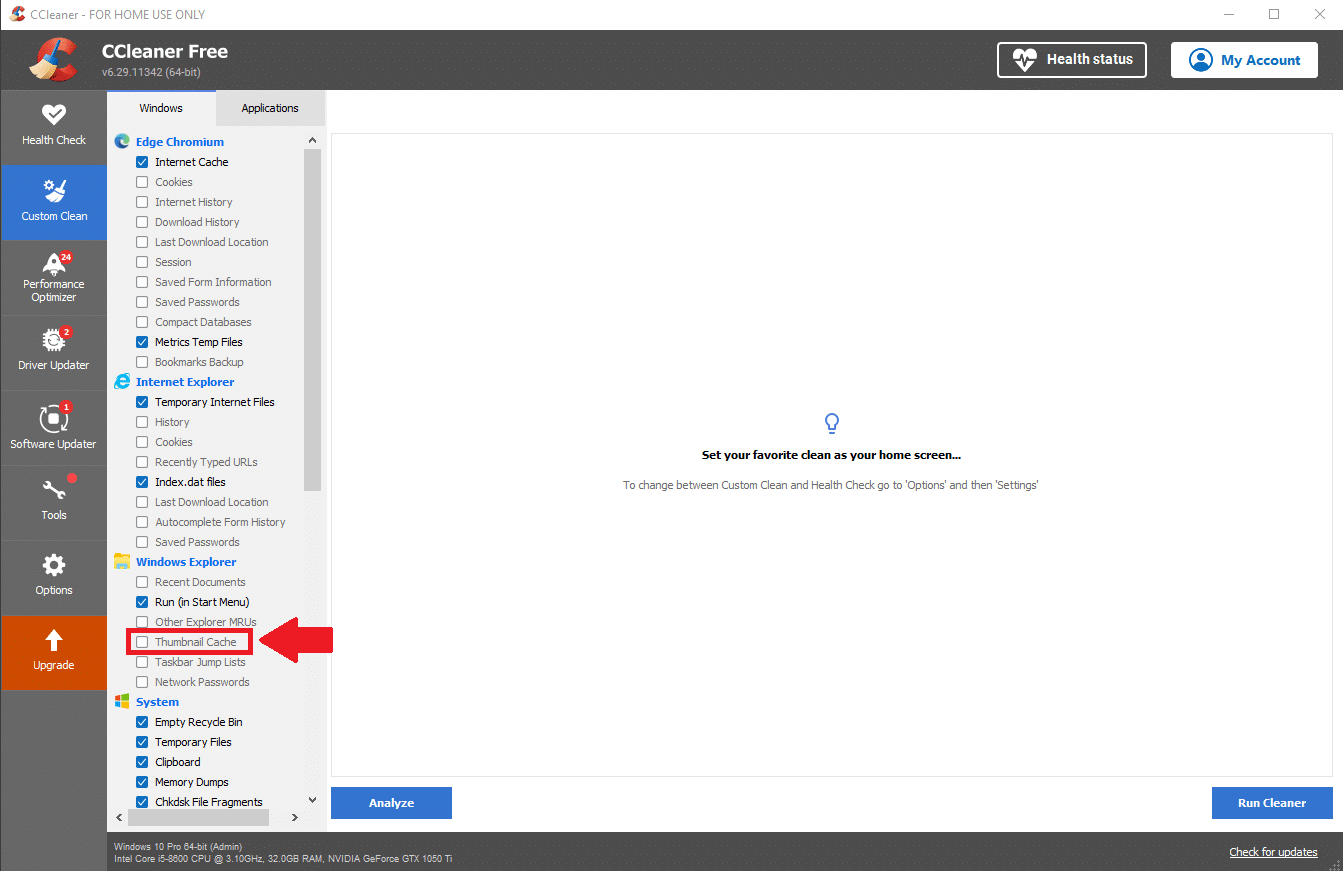This screenshot has width=1343, height=871.
Task: Check Recent Documents option
Action: [x=142, y=582]
